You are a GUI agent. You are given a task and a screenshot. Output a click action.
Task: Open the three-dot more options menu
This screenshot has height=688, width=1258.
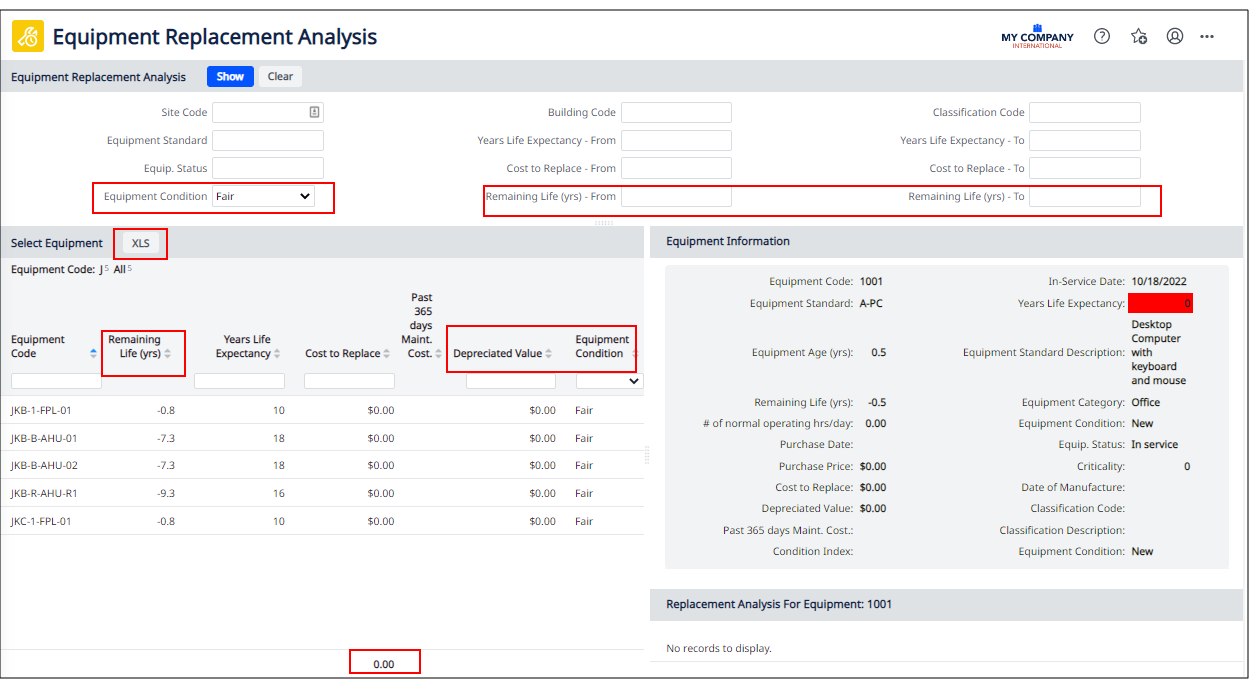(1207, 36)
